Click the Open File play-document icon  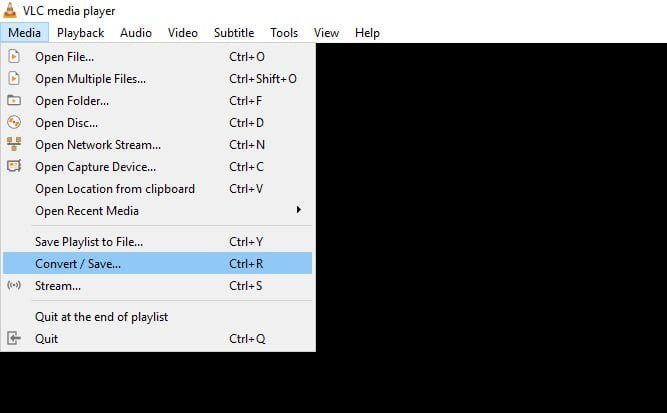pyautogui.click(x=14, y=56)
